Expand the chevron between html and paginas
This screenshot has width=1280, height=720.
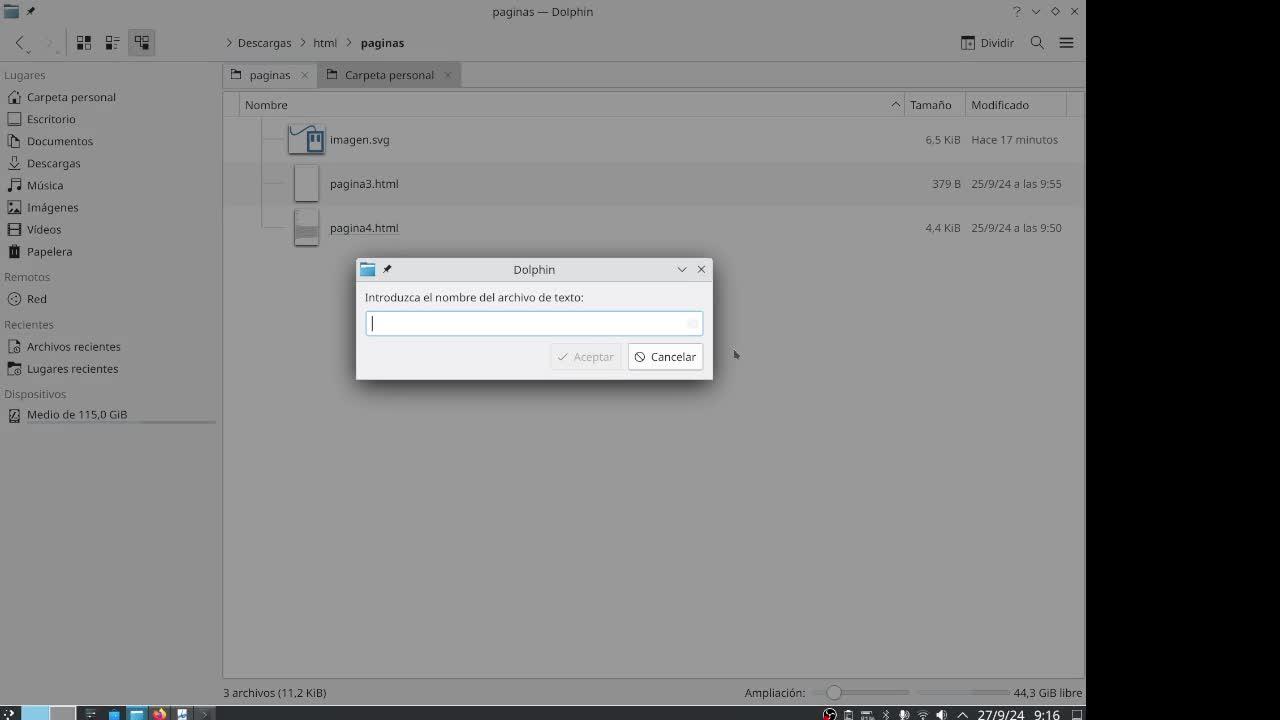tap(349, 43)
